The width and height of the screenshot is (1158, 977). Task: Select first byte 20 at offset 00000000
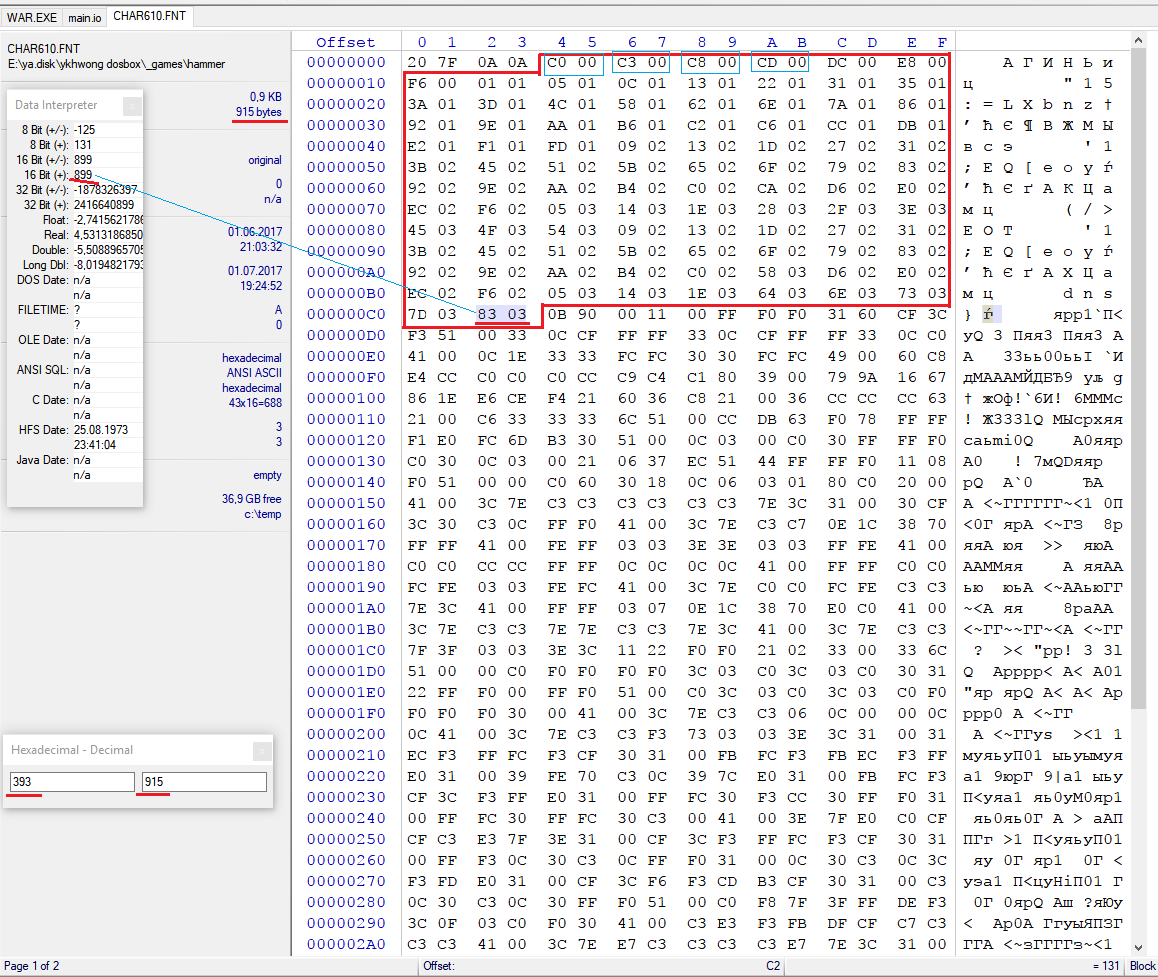point(418,62)
